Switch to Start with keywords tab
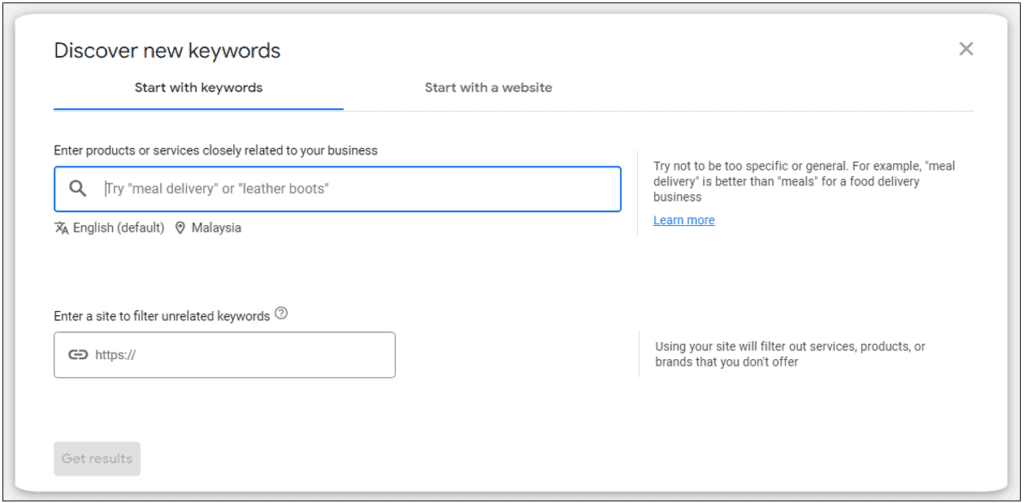Image resolution: width=1024 pixels, height=503 pixels. point(198,88)
